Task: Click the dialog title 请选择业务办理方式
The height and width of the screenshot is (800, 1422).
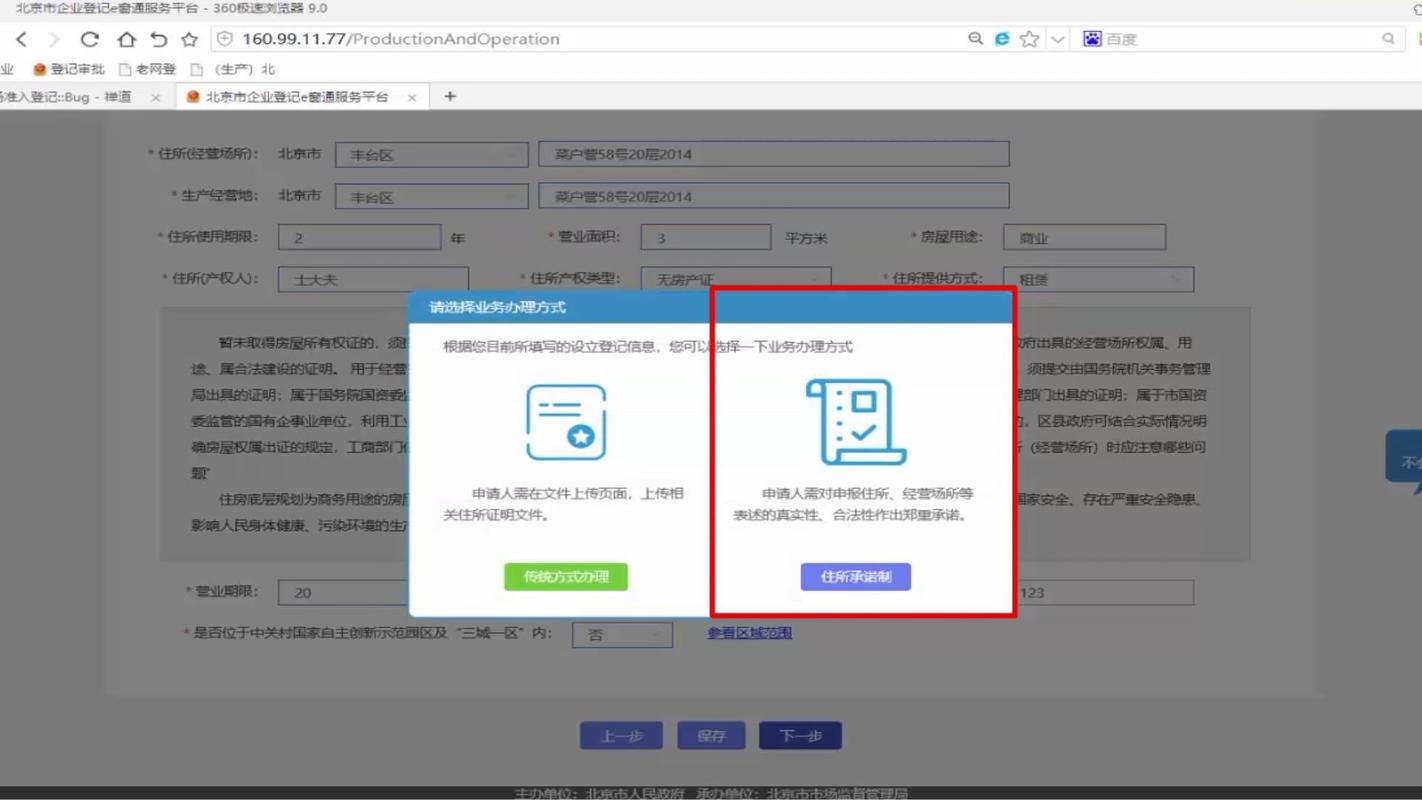Action: pyautogui.click(x=497, y=307)
